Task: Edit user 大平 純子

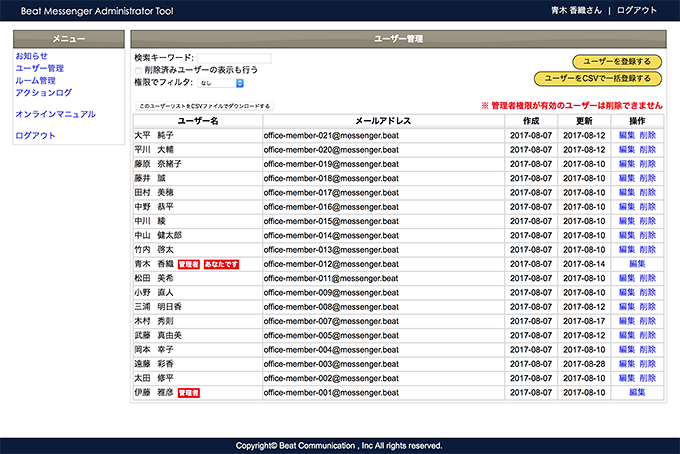Action: pos(627,135)
